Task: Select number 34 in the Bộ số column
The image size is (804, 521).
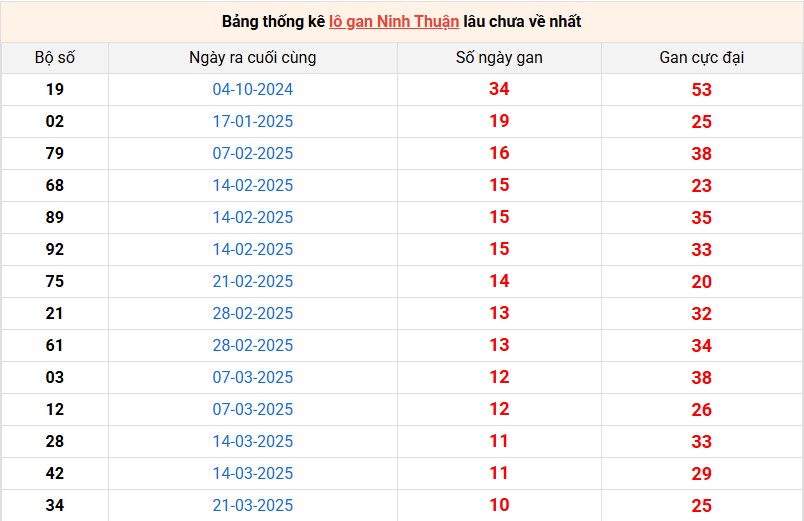Action: [55, 505]
